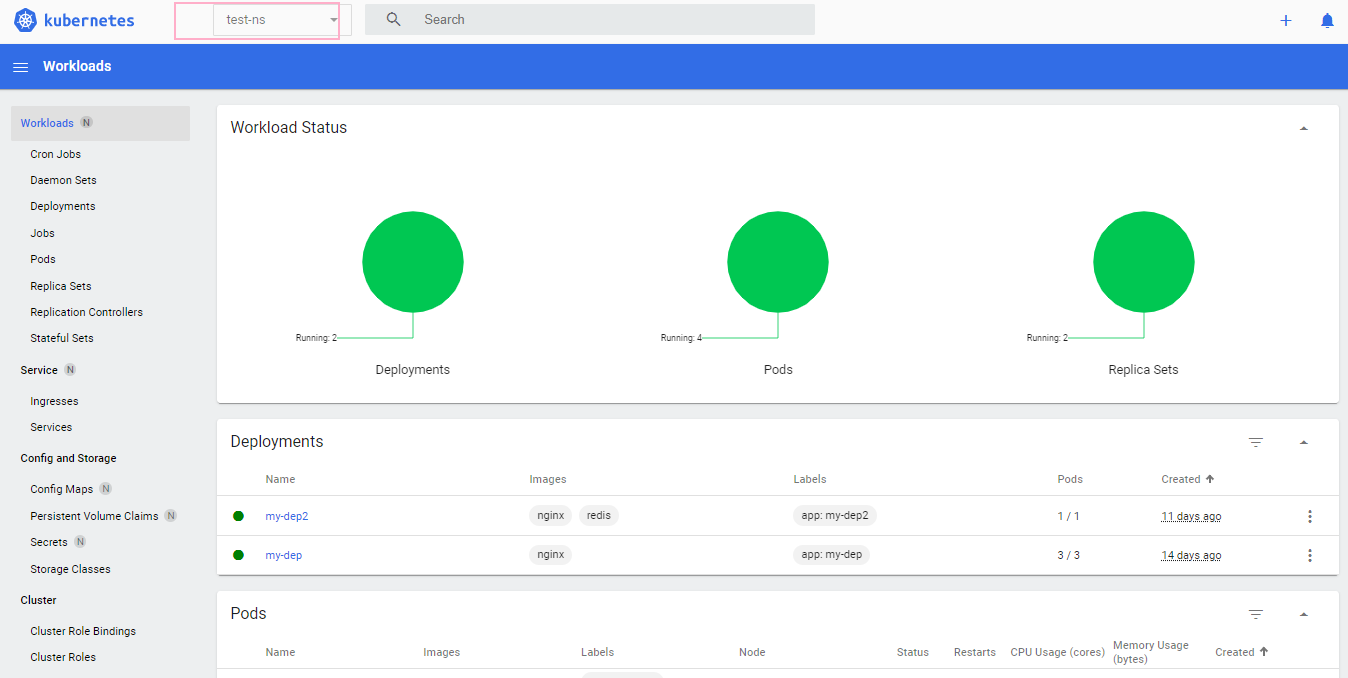This screenshot has height=678, width=1348.
Task: Open the hamburger navigation menu icon
Action: (20, 66)
